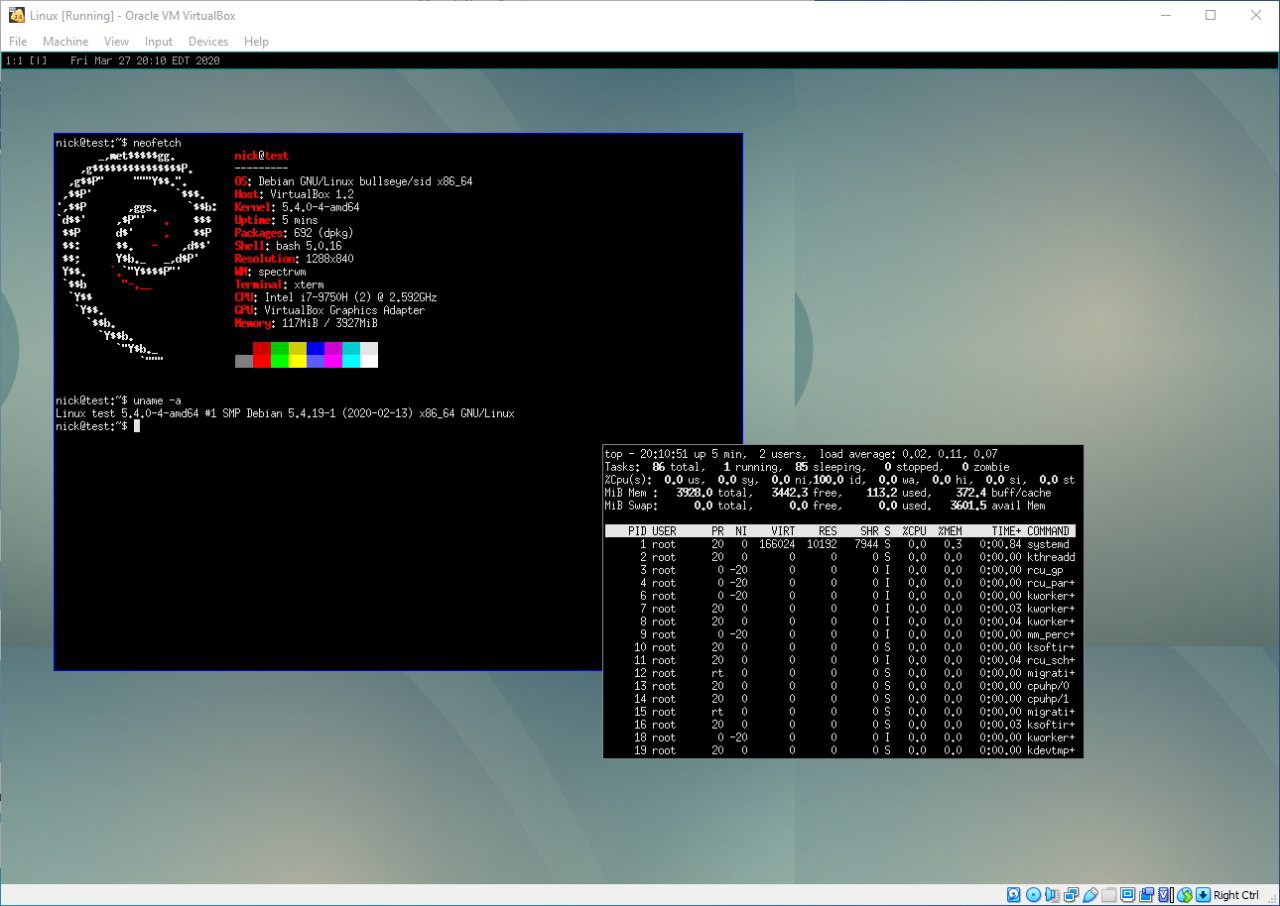The image size is (1280, 906).
Task: Click the cpuhp/1 process row in top
Action: point(840,699)
